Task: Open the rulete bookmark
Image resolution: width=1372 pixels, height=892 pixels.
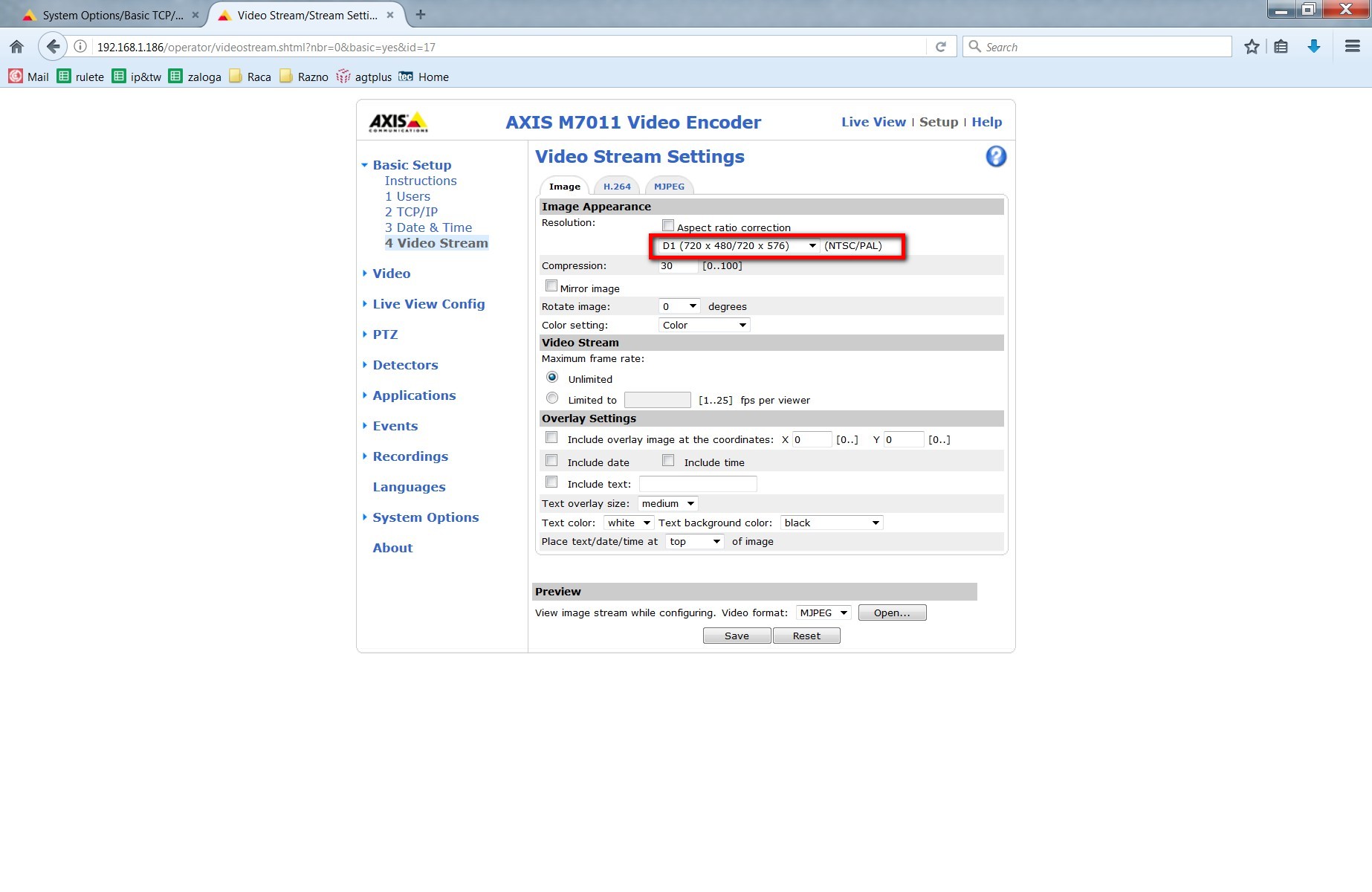Action: click(x=80, y=77)
